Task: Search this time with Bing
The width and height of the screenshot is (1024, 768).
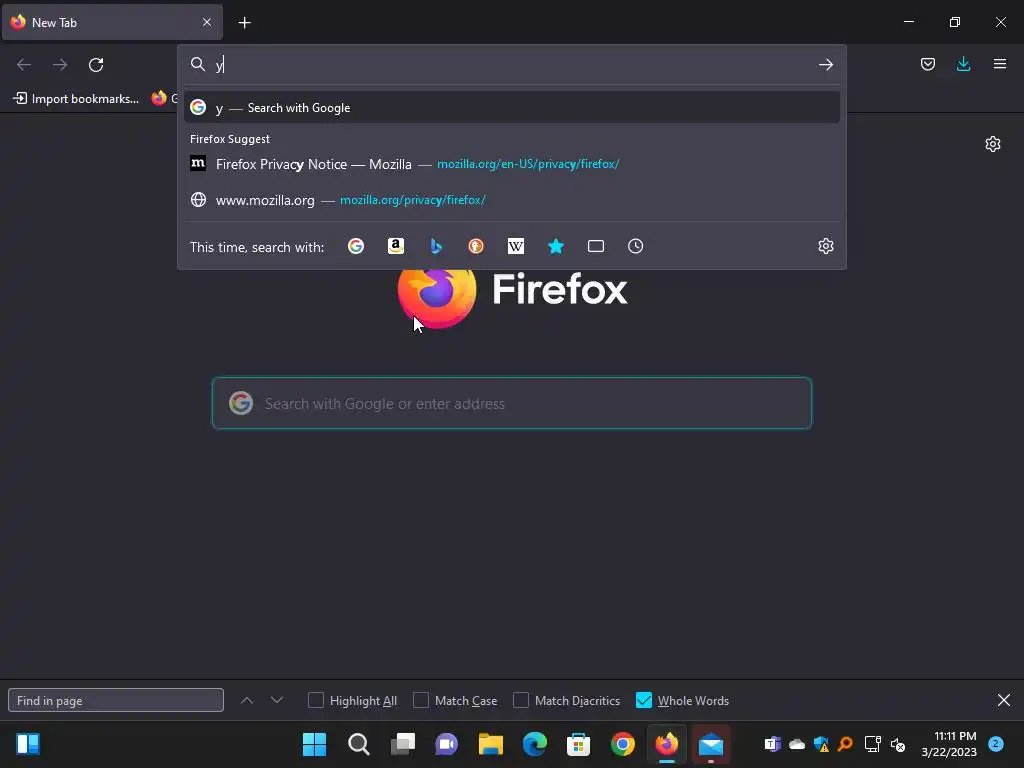Action: [x=436, y=246]
